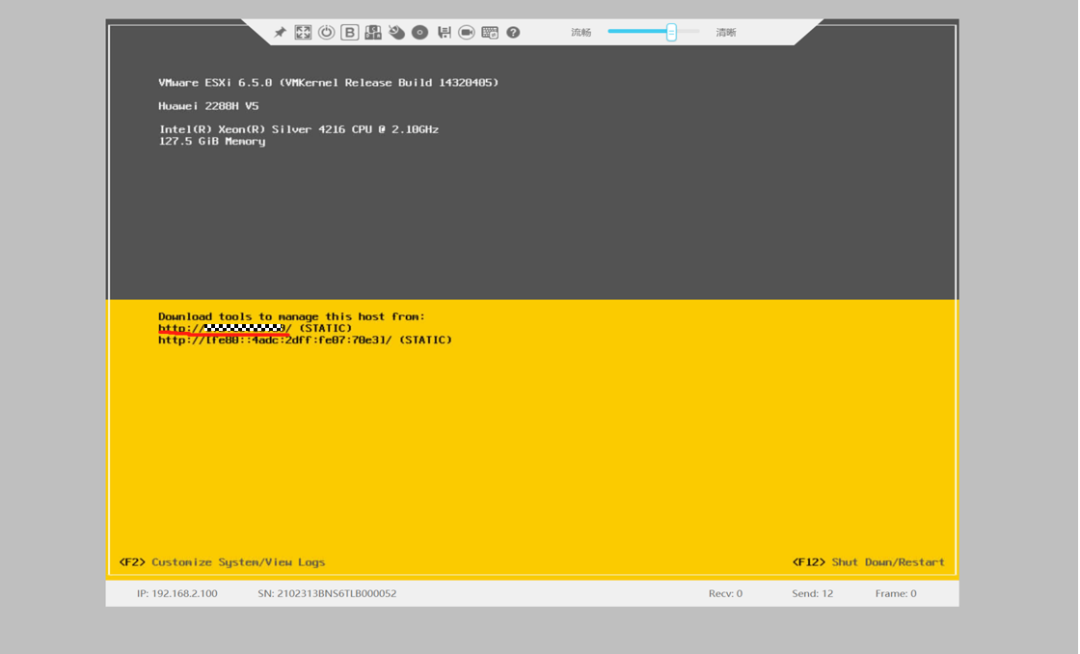The height and width of the screenshot is (654, 1080).
Task: Click the 清晰 clear quality label
Action: pos(726,32)
